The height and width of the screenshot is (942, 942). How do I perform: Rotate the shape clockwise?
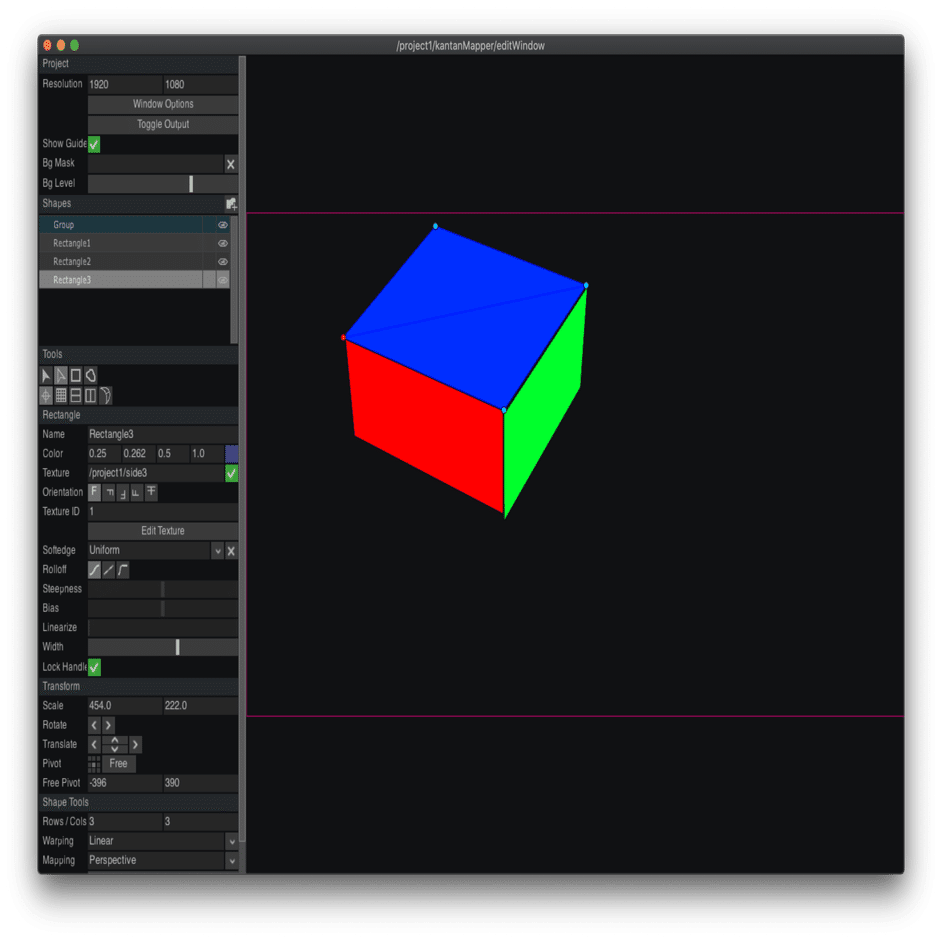click(108, 725)
